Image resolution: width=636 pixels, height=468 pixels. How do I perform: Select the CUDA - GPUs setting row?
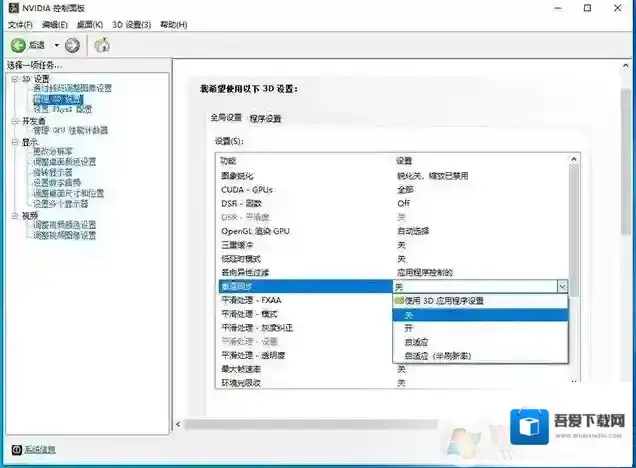coord(393,190)
